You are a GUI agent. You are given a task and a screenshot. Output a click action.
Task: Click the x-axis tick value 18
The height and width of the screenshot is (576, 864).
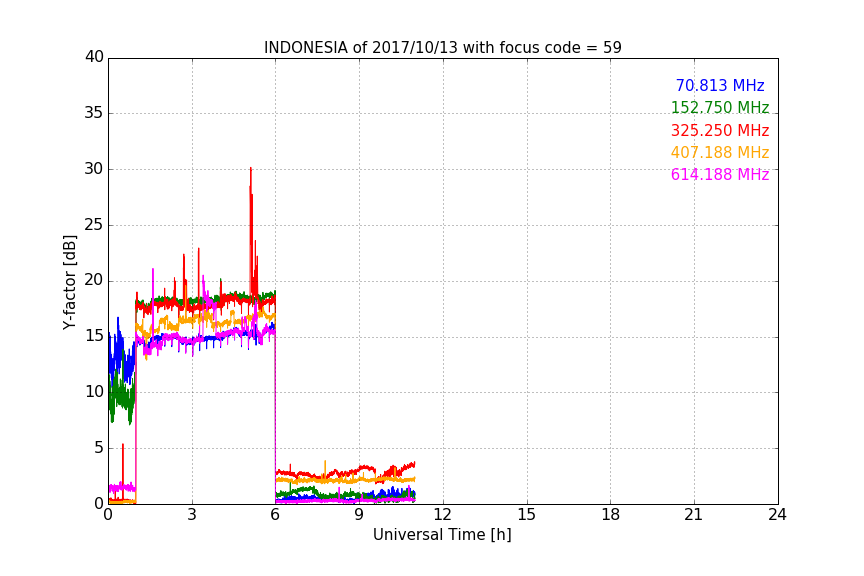pos(611,515)
